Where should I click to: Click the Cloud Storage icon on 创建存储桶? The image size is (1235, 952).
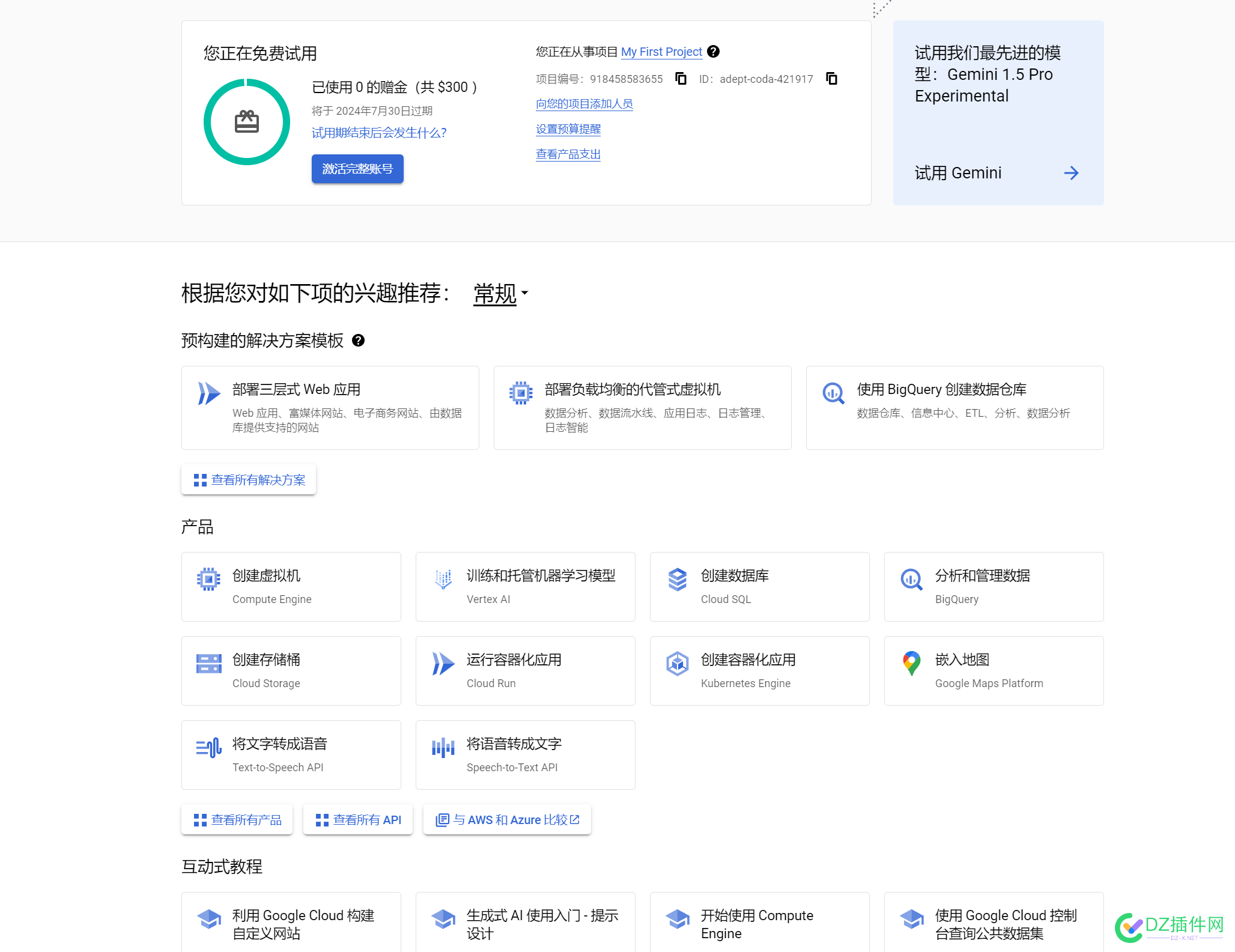(x=208, y=663)
